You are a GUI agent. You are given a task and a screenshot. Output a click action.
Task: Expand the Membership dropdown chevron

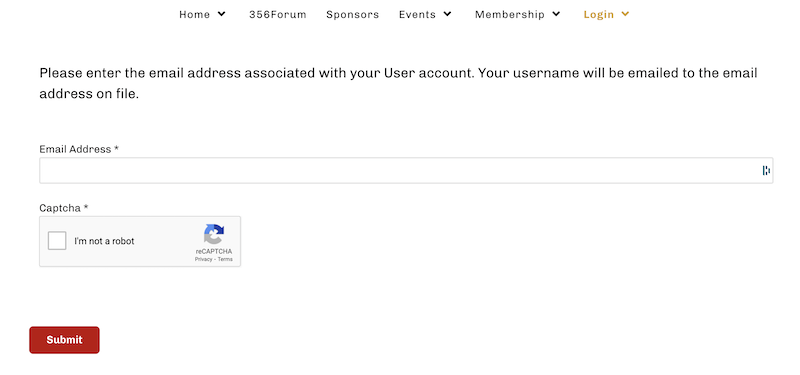pyautogui.click(x=556, y=14)
